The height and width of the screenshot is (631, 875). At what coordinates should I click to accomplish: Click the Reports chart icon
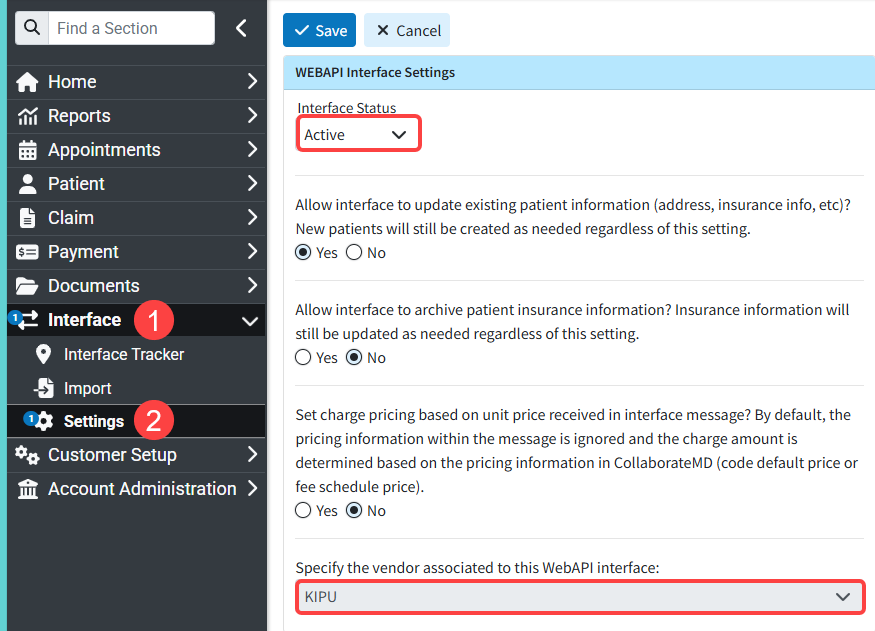(x=28, y=116)
